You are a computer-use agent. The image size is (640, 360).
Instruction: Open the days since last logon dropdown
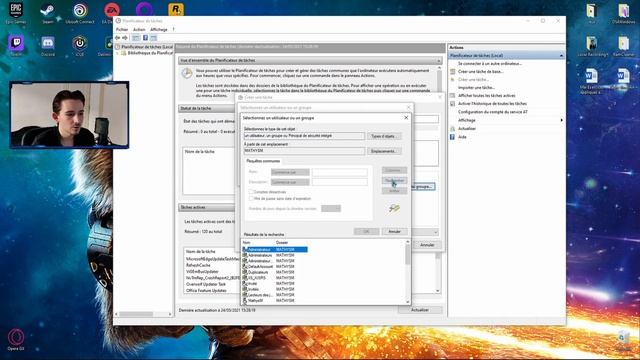click(x=331, y=209)
